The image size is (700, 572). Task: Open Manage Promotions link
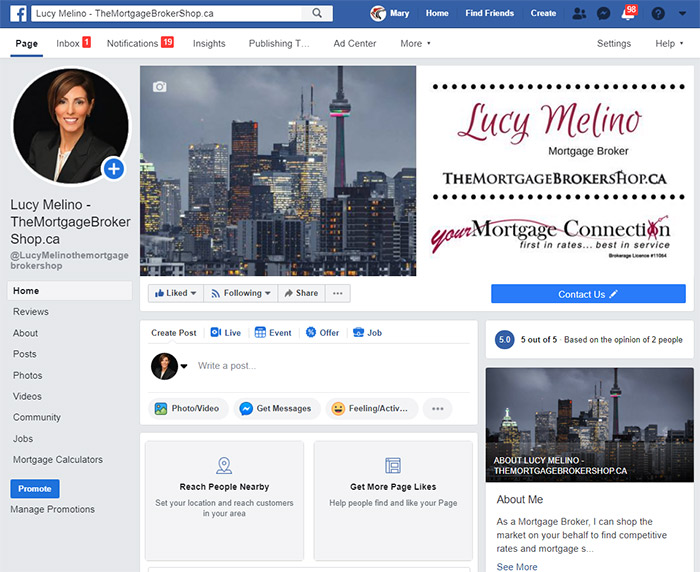point(53,509)
